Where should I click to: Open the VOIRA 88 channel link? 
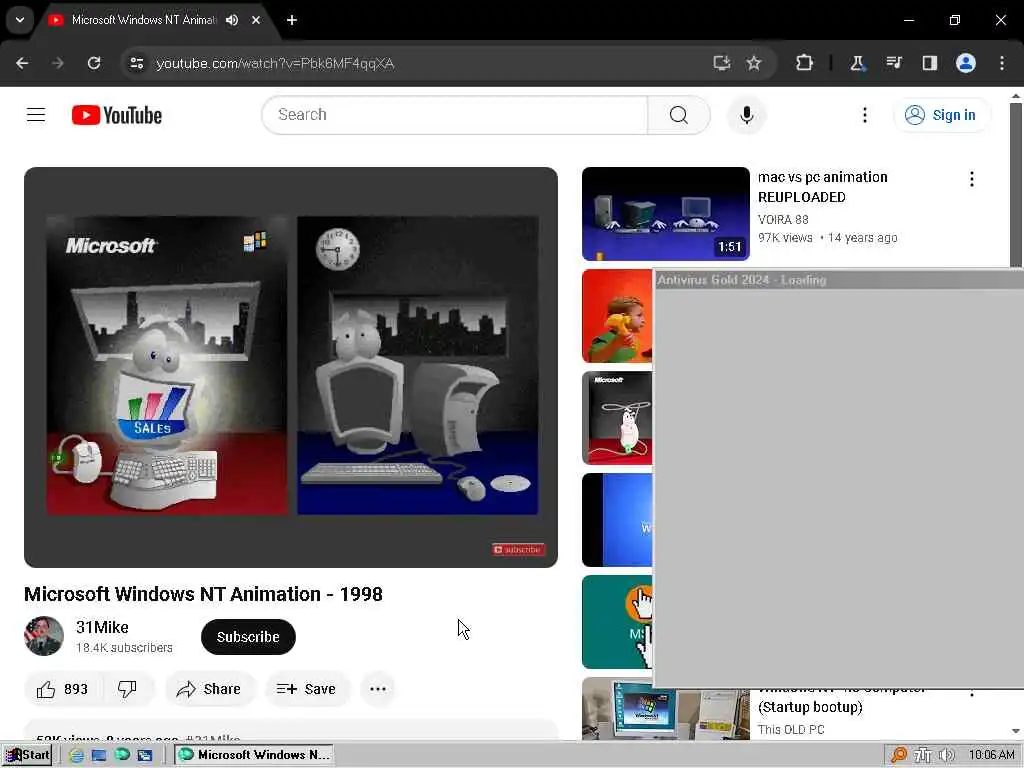783,219
